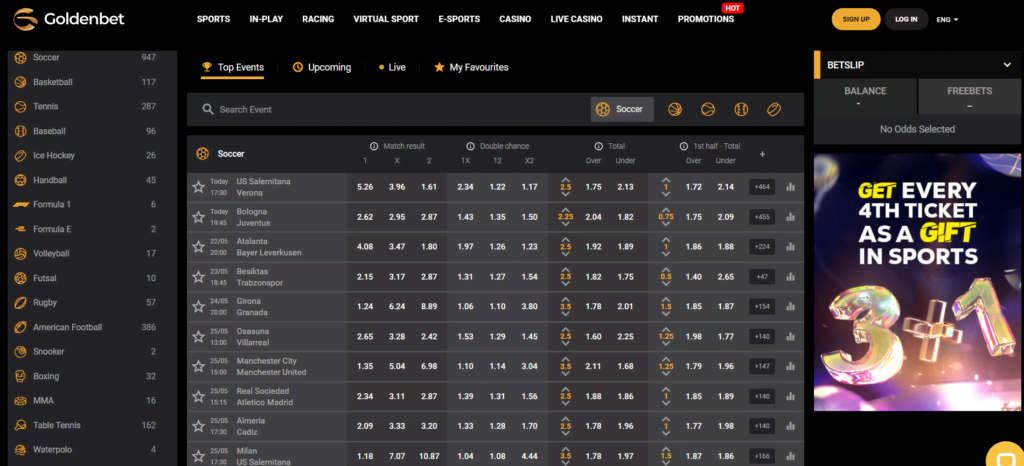Bet on 2.87 Juventus win odds
The width and height of the screenshot is (1024, 466).
(x=429, y=217)
